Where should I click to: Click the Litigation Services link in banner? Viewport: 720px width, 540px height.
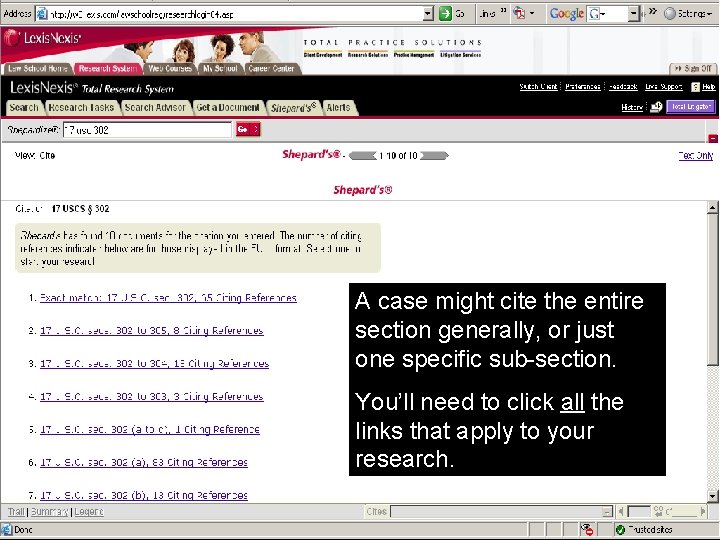tap(461, 55)
